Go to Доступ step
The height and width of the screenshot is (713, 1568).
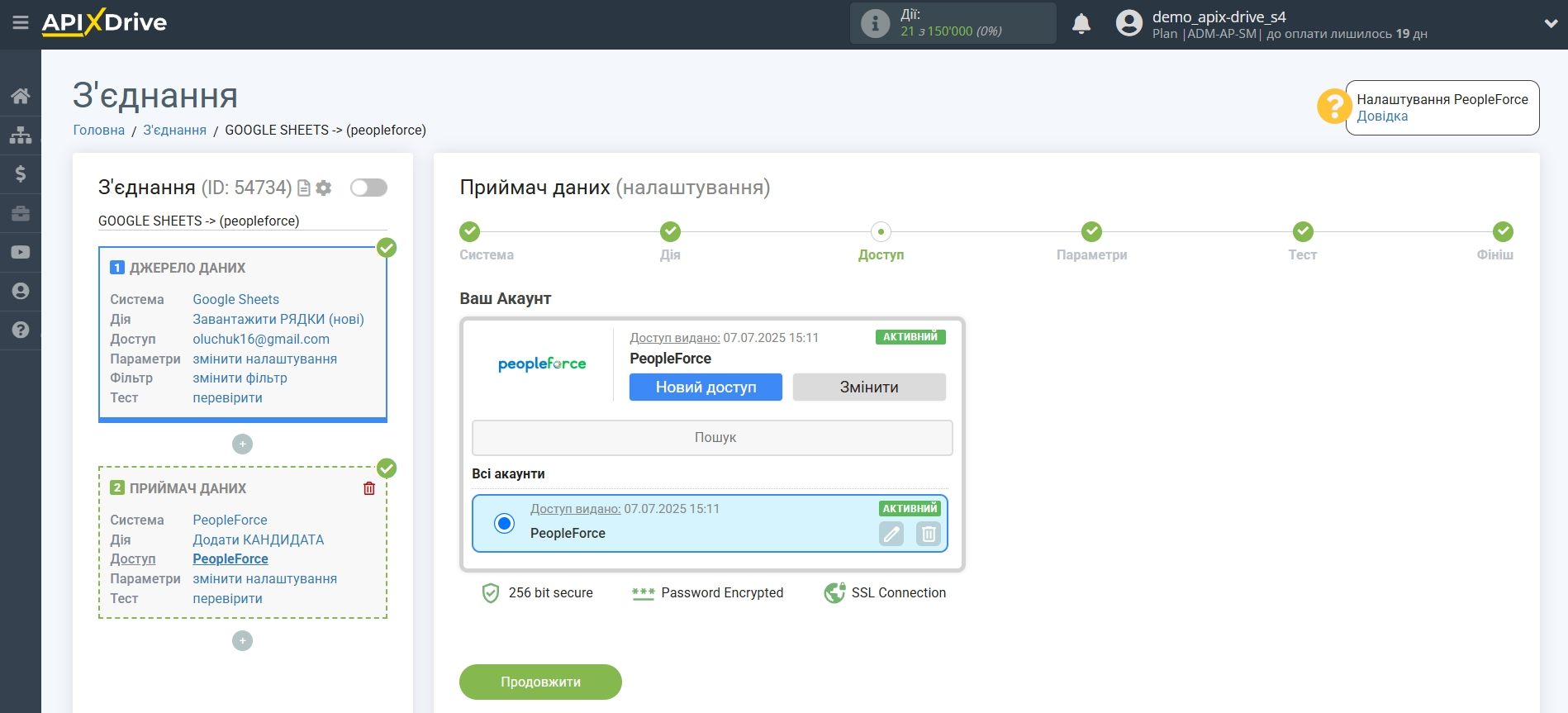click(881, 231)
